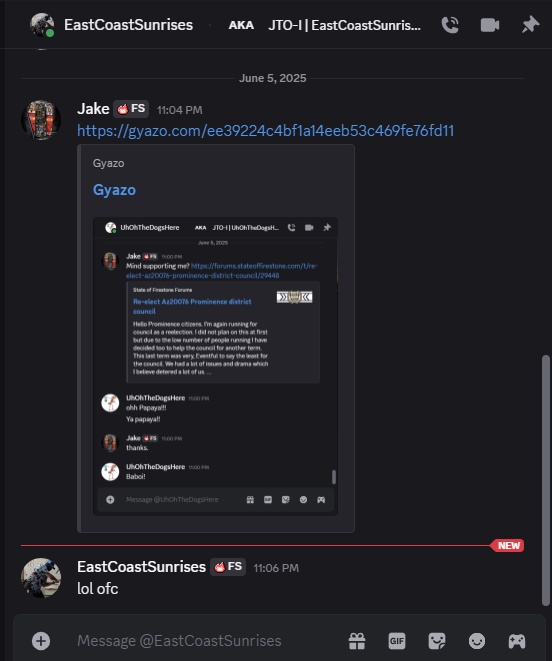Start a video call from header

tap(490, 25)
